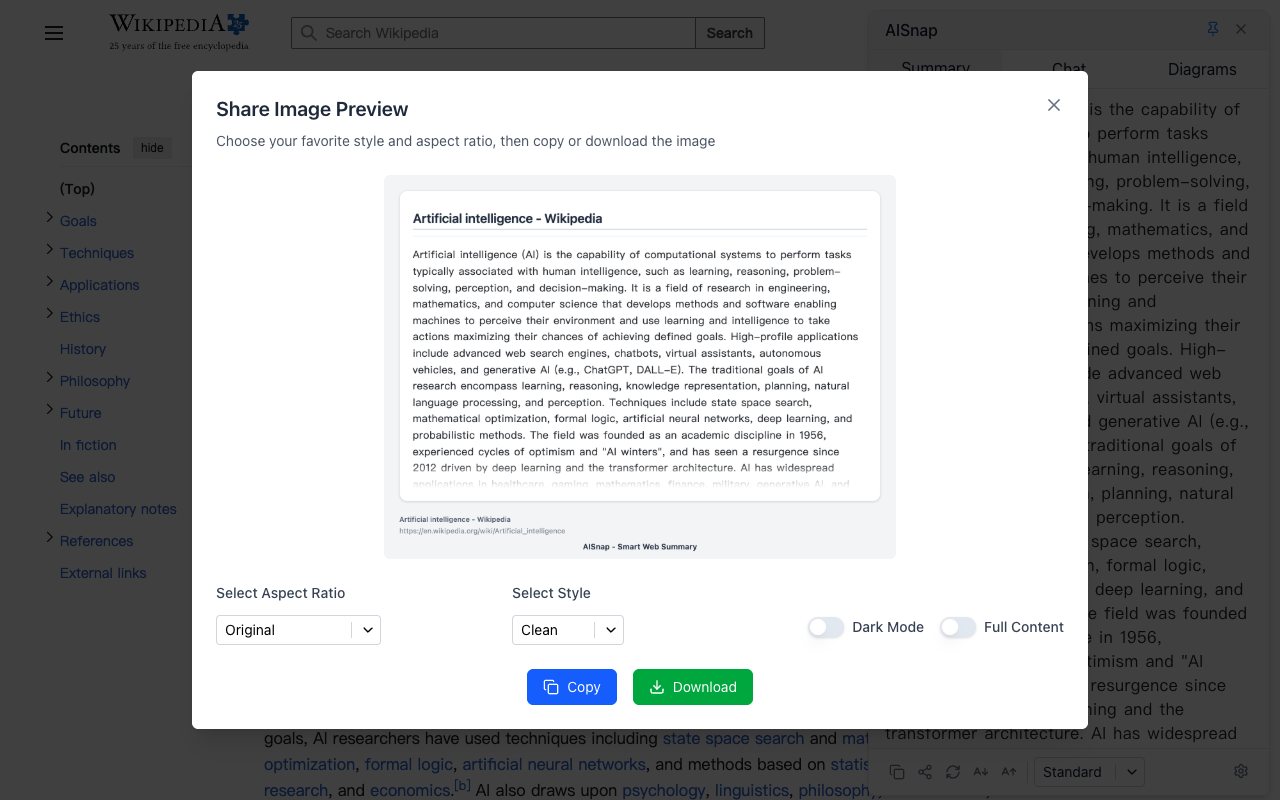
Task: Open the Standard summary length dropdown
Action: pos(1089,772)
